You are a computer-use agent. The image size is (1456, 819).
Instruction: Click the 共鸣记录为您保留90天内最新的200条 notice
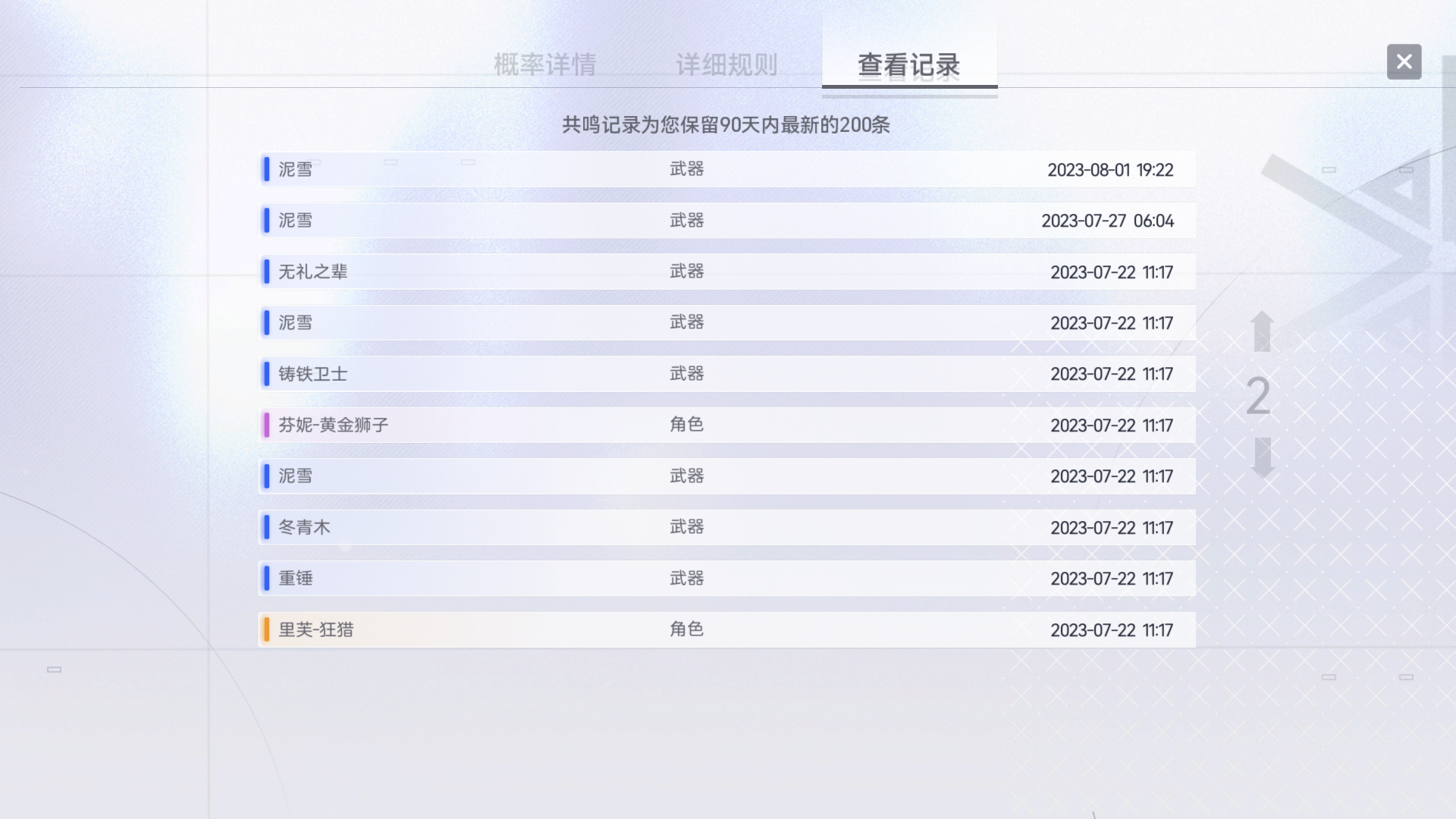tap(726, 125)
